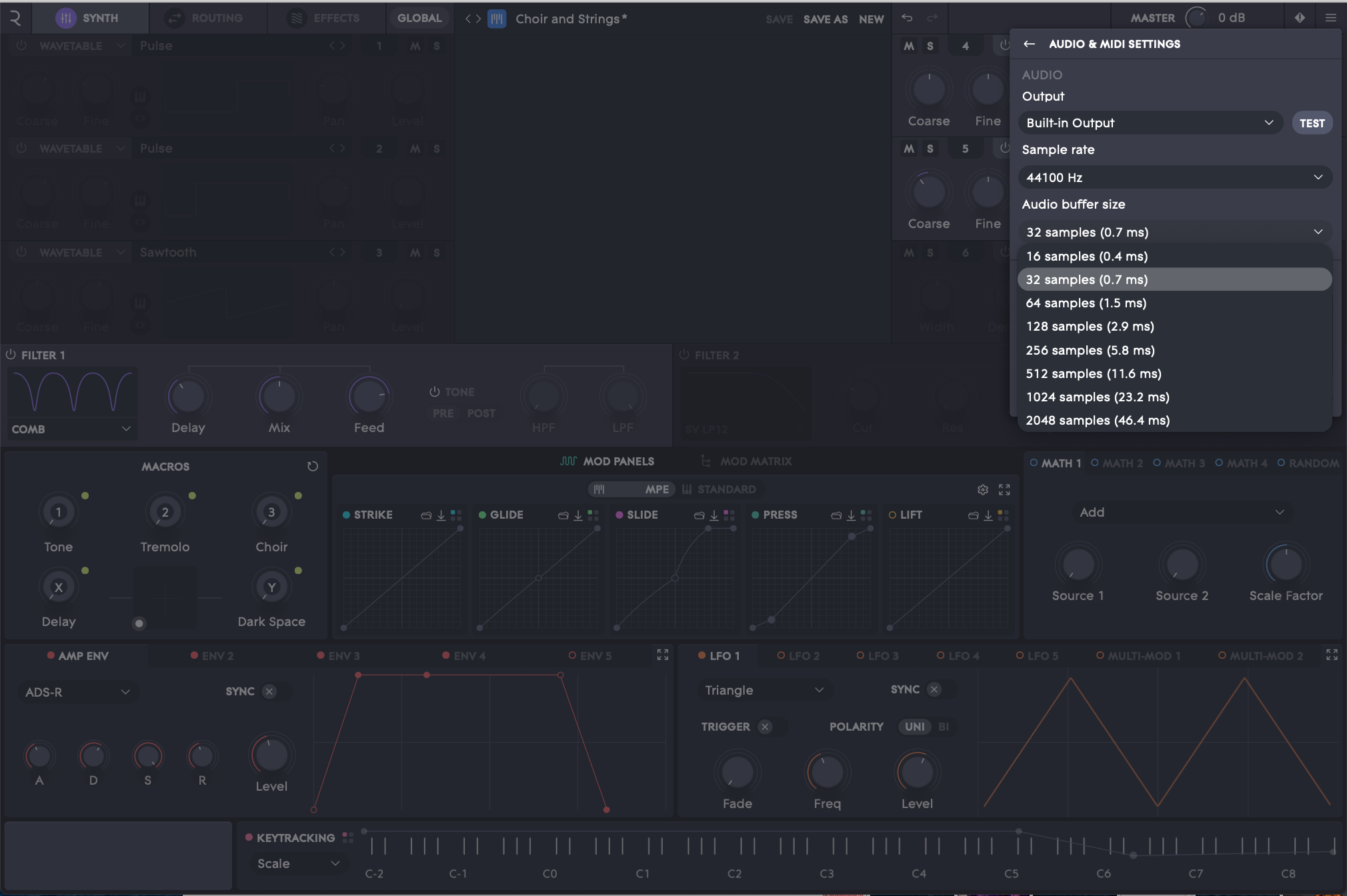Click the undo arrow icon

(907, 18)
